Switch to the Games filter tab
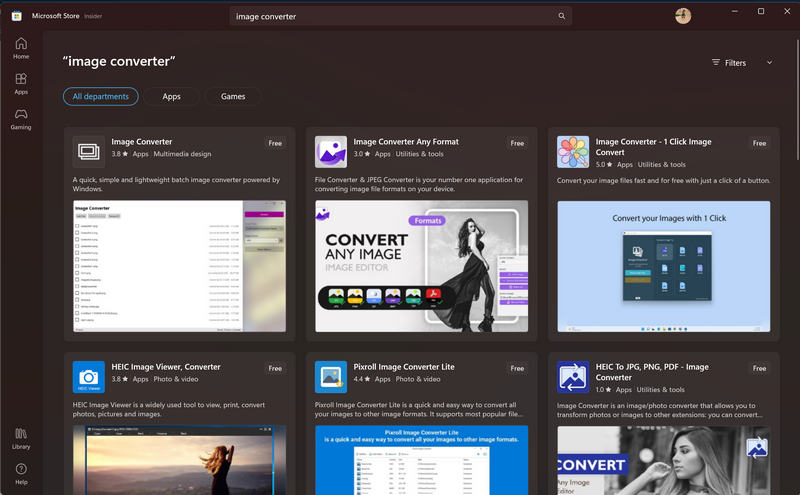800x495 pixels. [233, 97]
